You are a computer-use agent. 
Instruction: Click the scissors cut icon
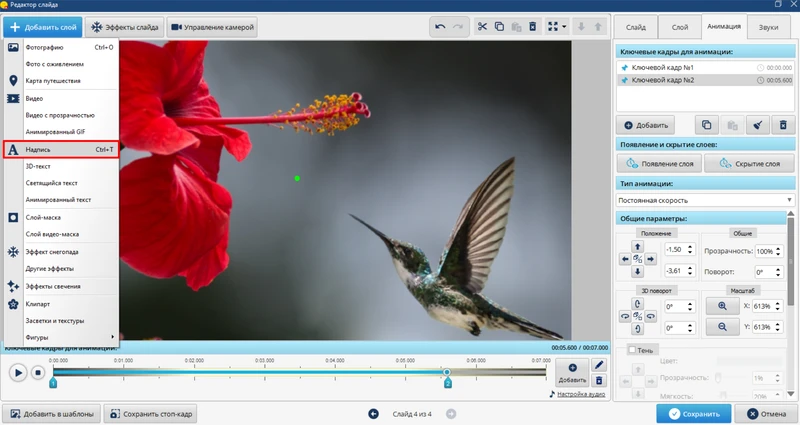tap(482, 27)
